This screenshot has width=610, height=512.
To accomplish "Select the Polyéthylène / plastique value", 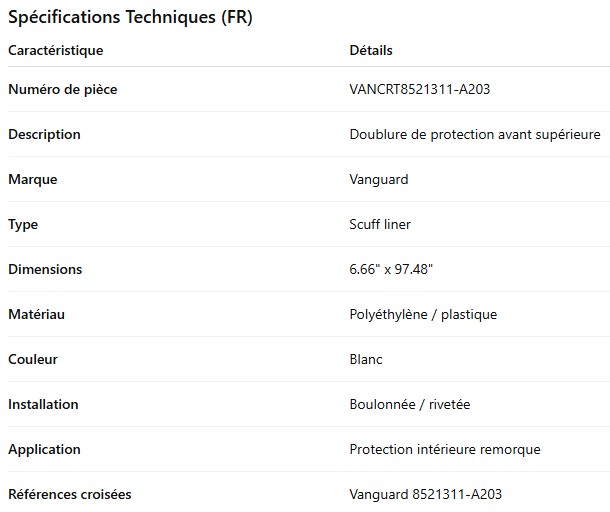I will click(x=423, y=315).
